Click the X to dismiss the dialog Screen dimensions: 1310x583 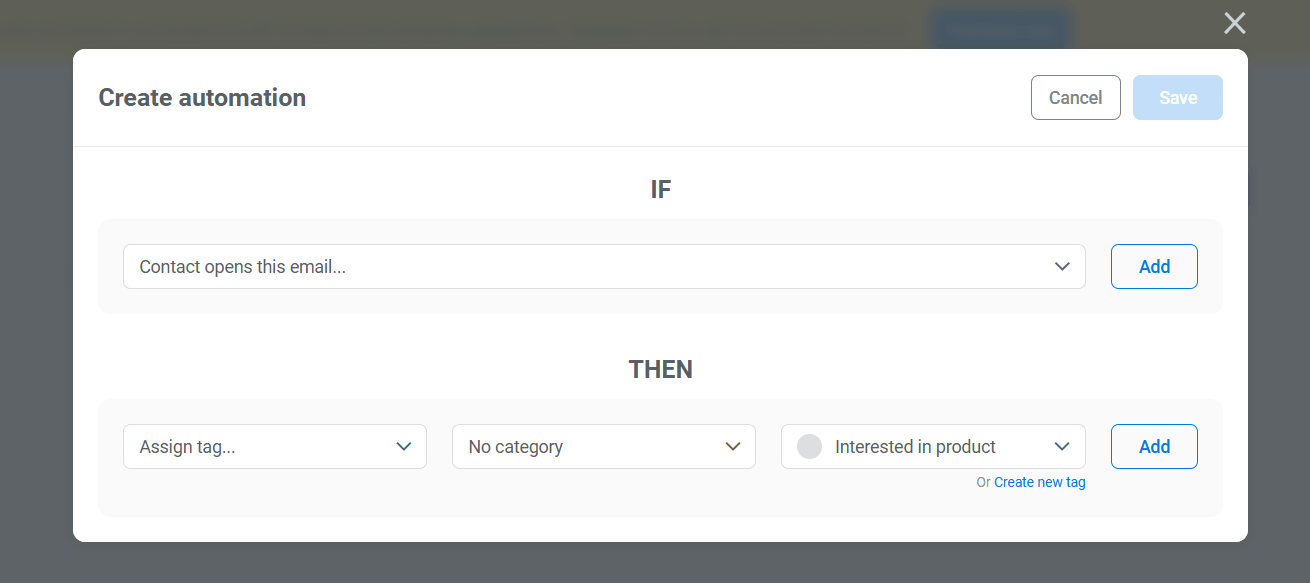[1234, 22]
